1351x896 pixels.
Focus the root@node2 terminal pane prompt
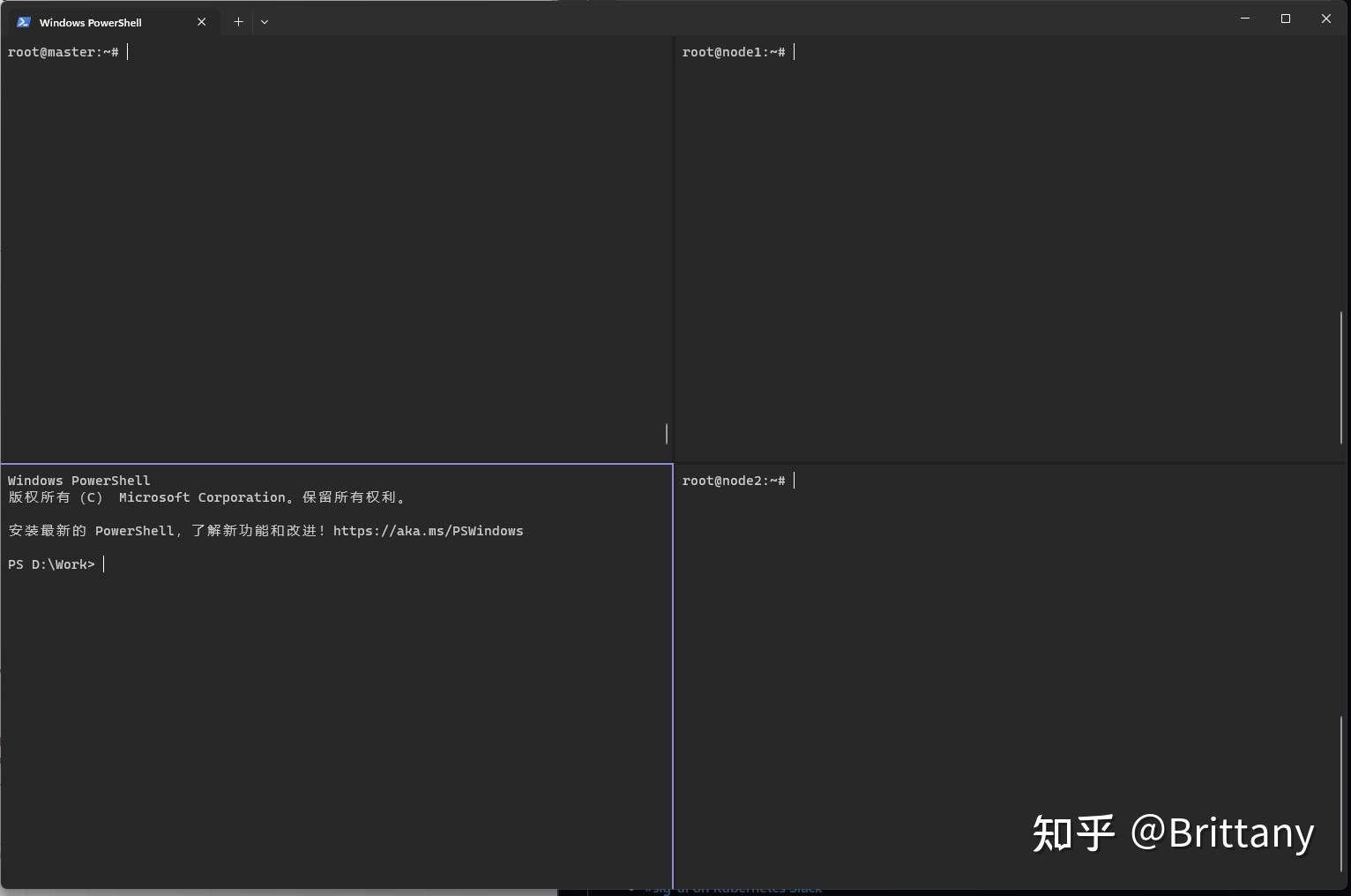tap(734, 481)
